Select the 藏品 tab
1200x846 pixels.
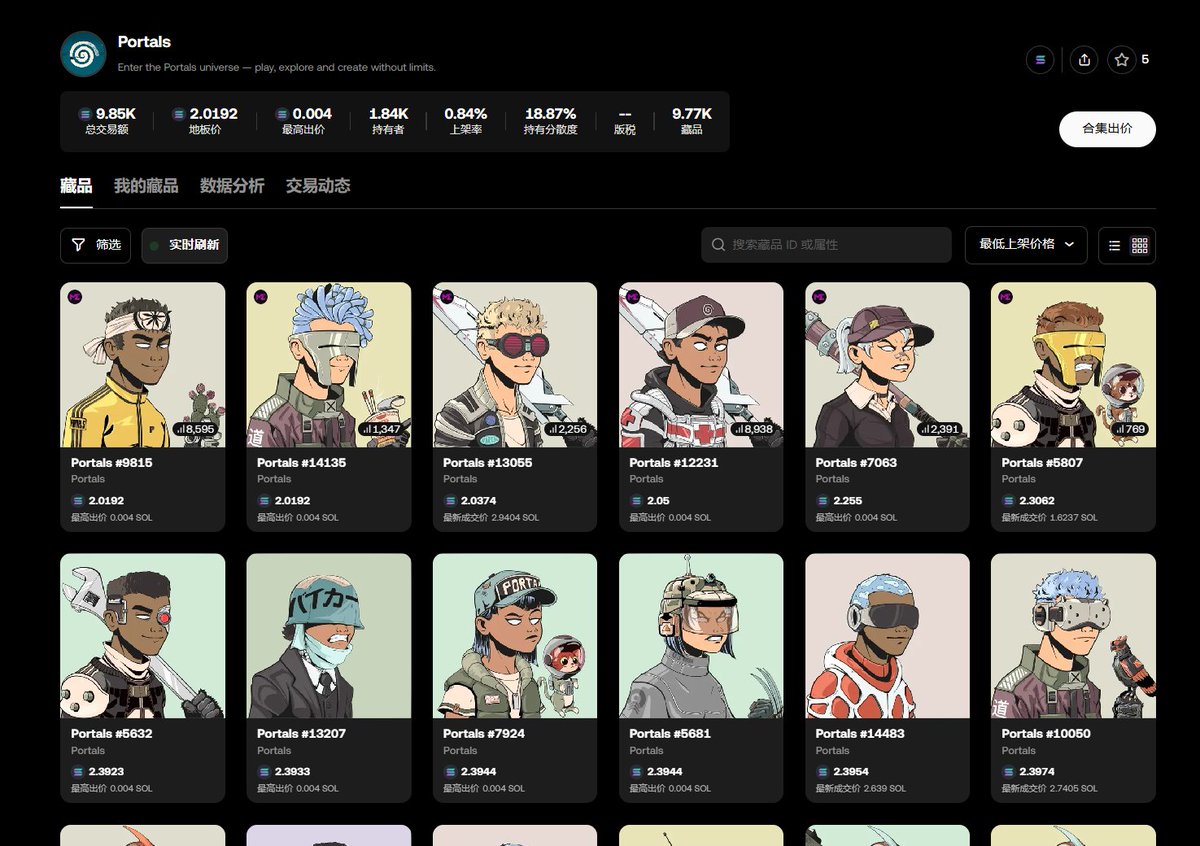[x=76, y=186]
